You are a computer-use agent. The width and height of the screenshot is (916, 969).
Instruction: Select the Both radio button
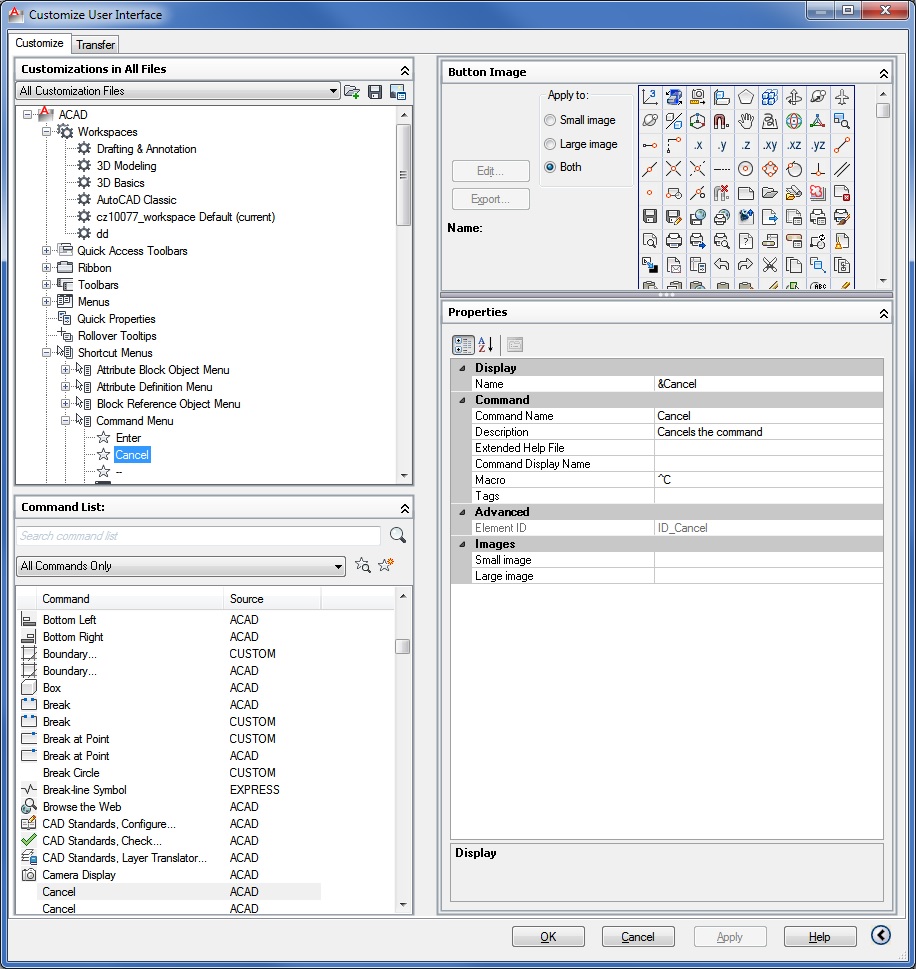click(550, 167)
